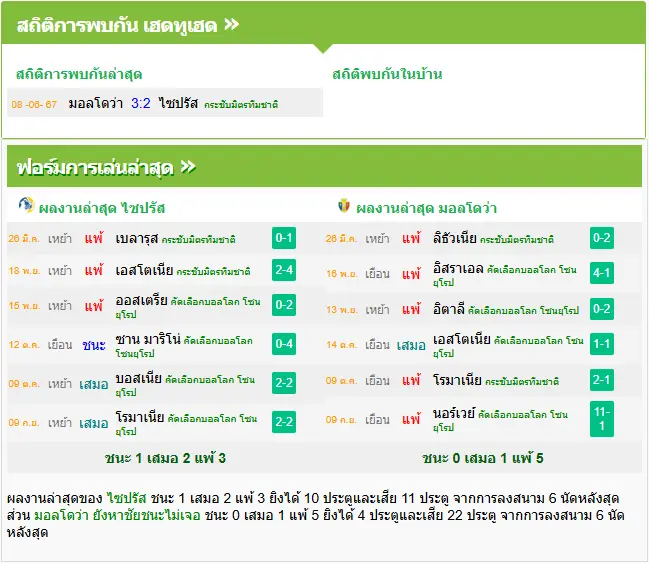Select the 2-4 score badge for เอสโตเนีย

(284, 270)
